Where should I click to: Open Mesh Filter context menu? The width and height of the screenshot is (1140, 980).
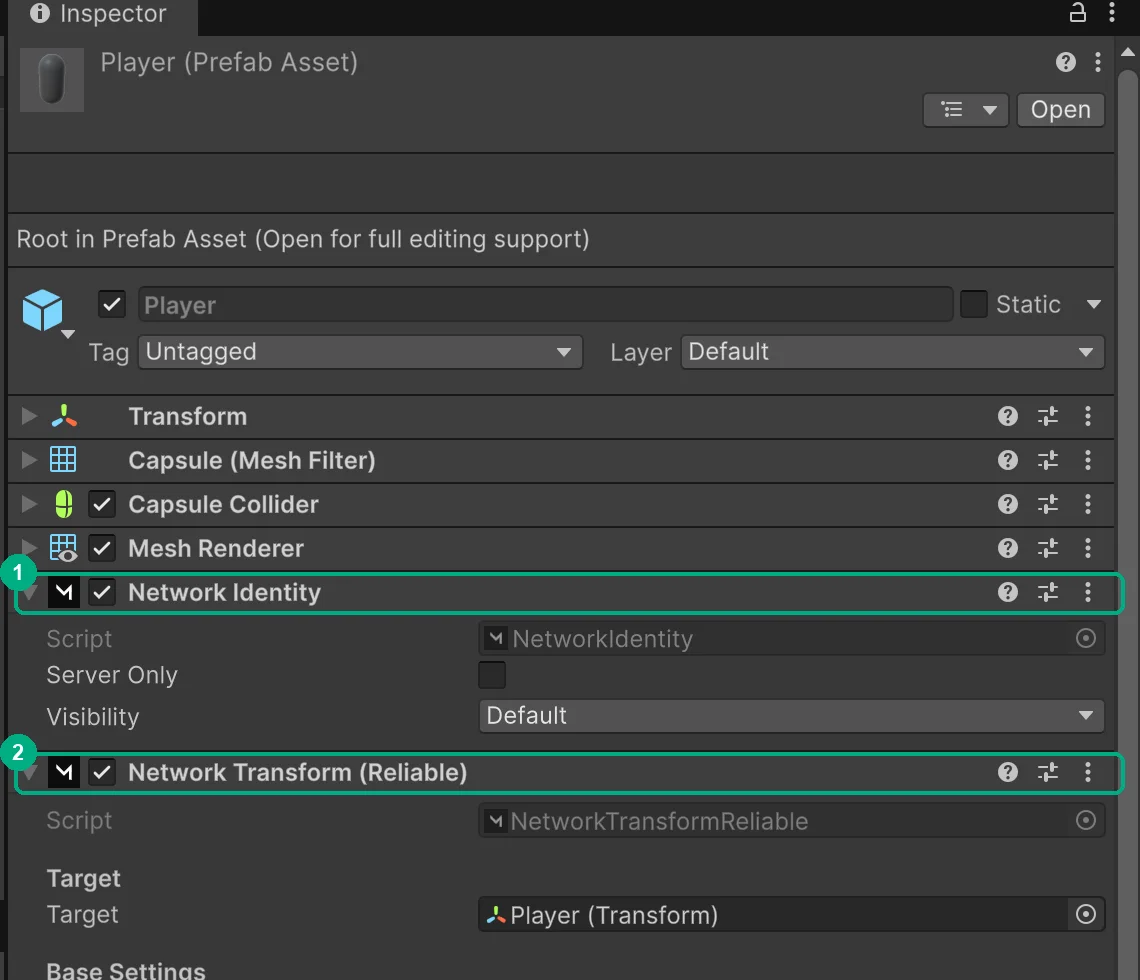click(1088, 460)
